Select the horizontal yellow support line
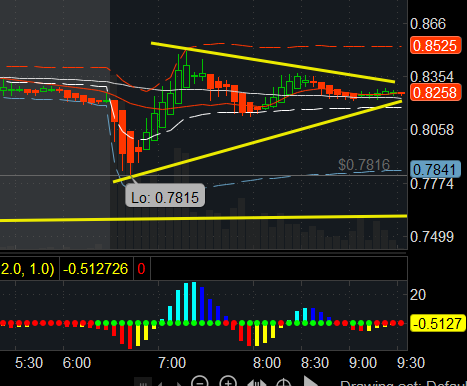The width and height of the screenshot is (467, 386). [x=203, y=218]
